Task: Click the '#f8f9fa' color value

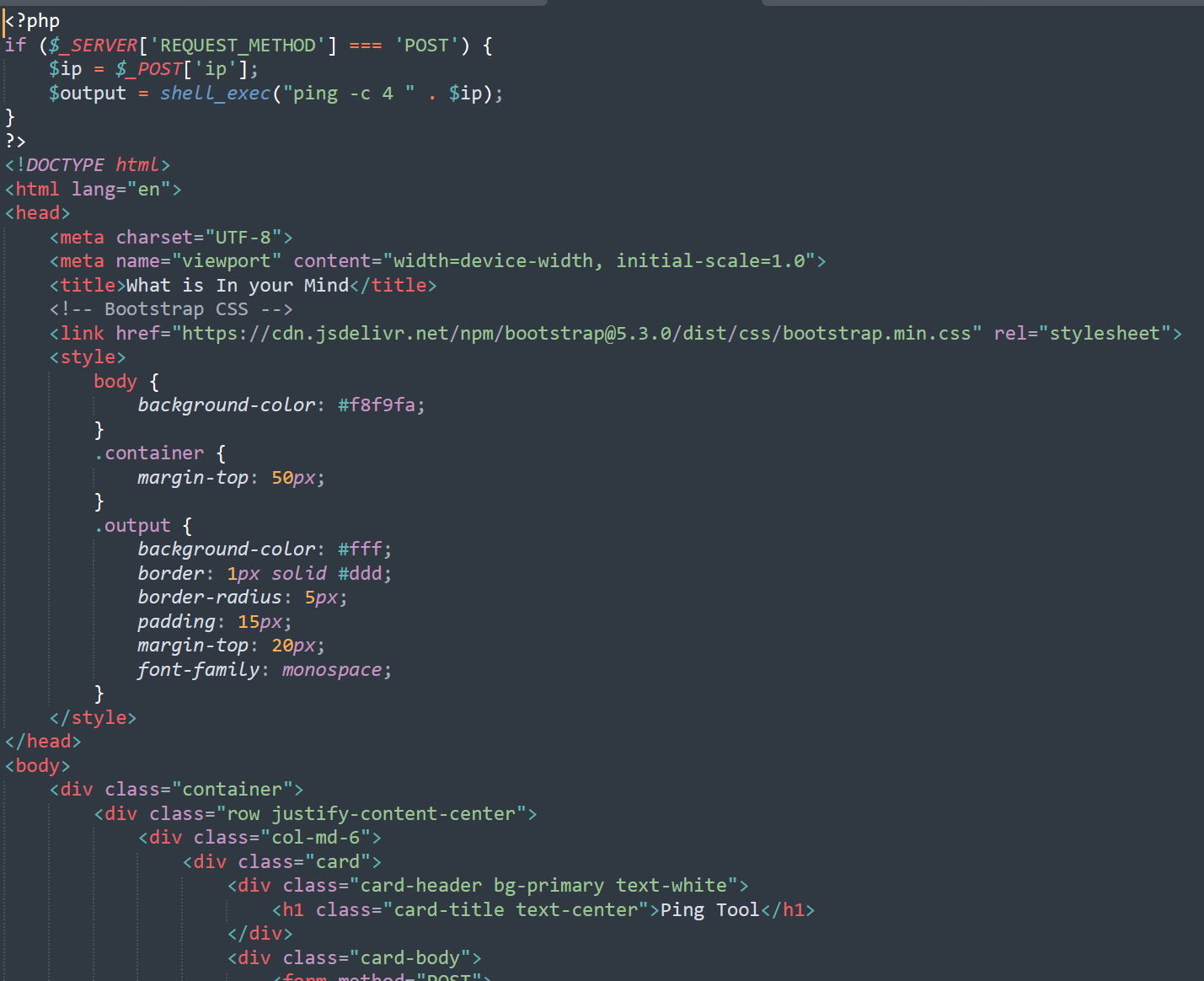Action: pos(377,405)
